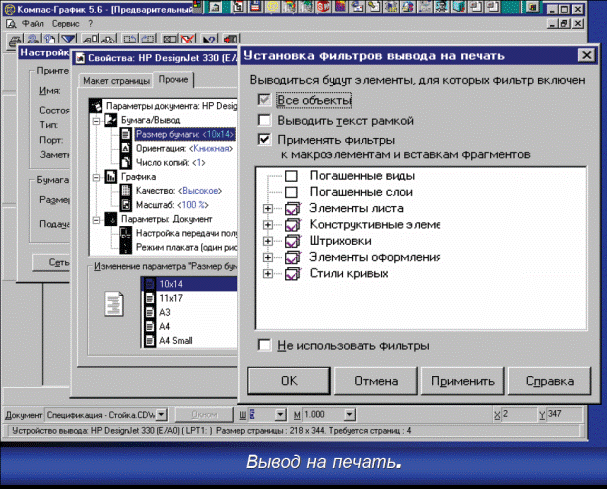Screen dimensions: 607x489
Task: Select the Прочие tab
Action: click(173, 79)
